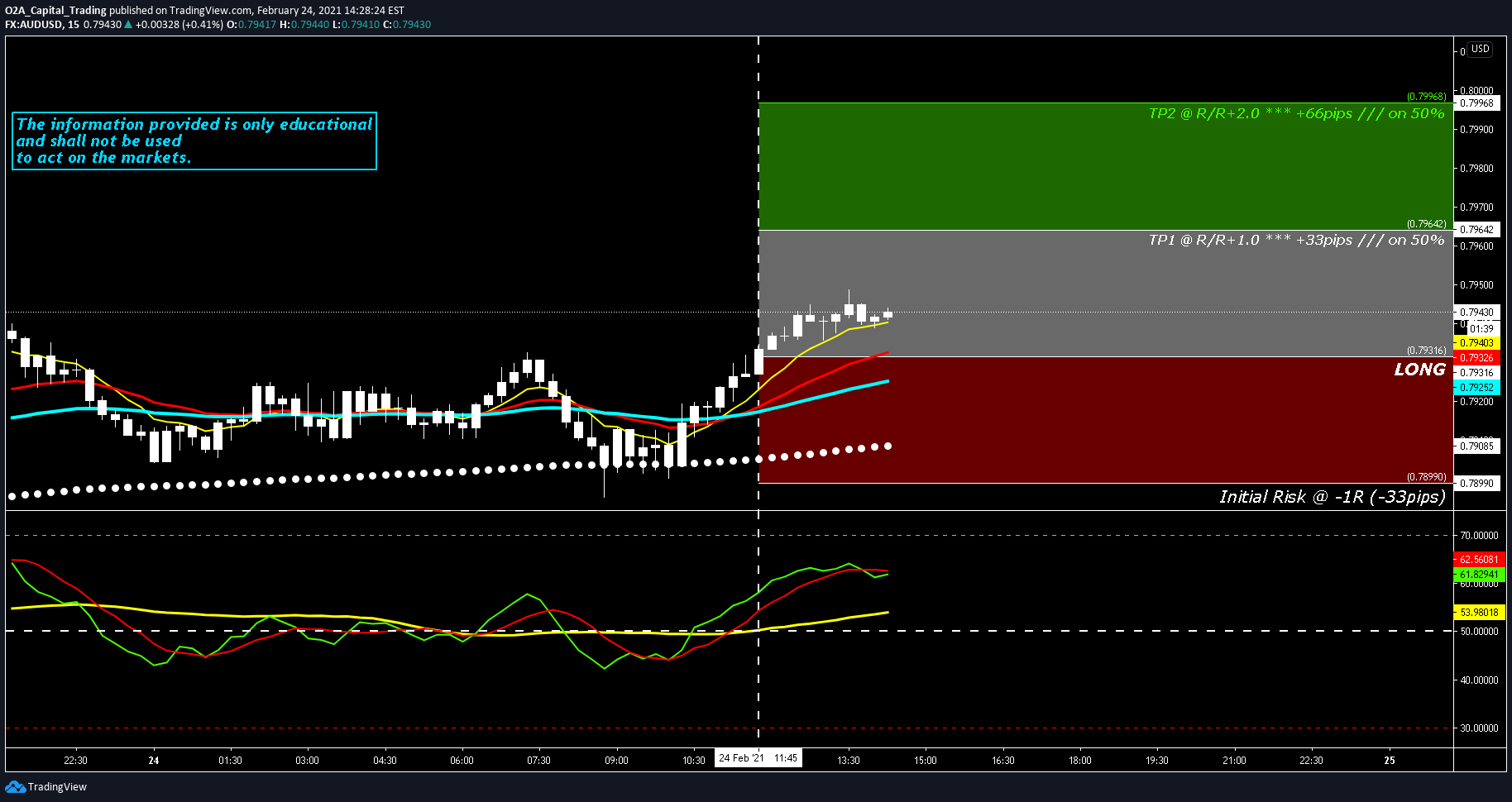This screenshot has width=1512, height=802.
Task: Click the 70.00000 oscillator axis level
Action: point(1479,536)
